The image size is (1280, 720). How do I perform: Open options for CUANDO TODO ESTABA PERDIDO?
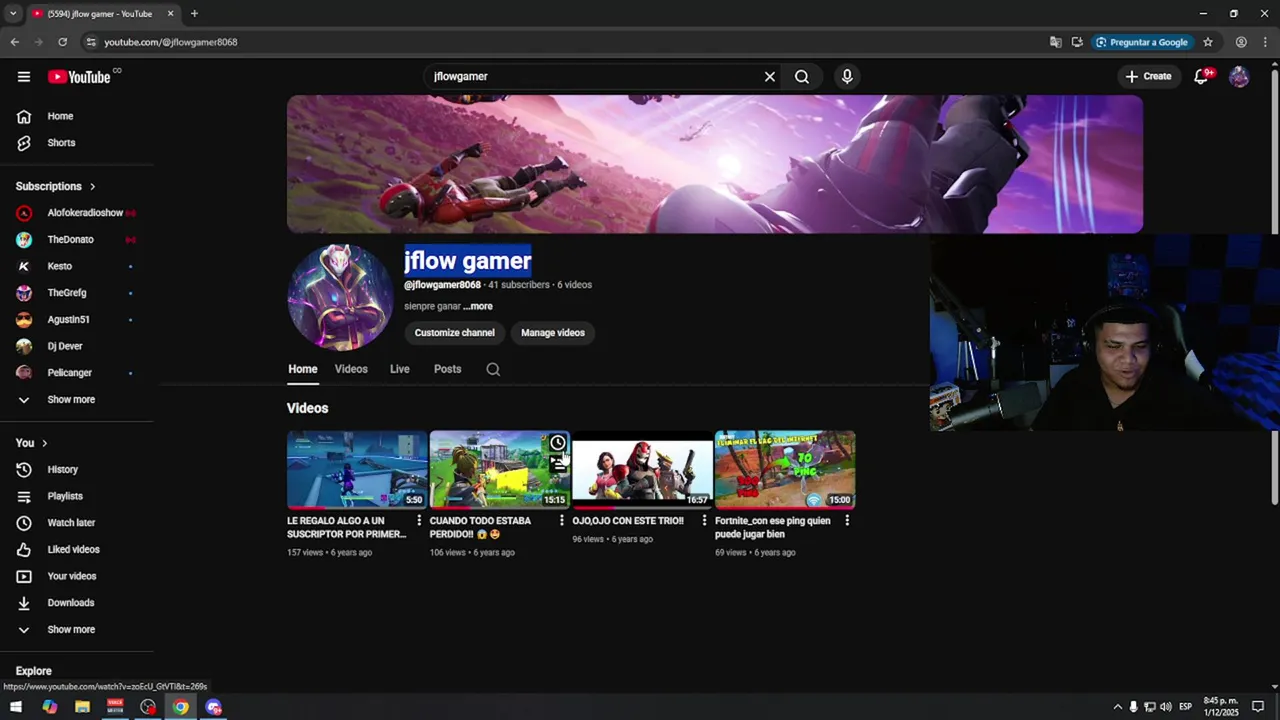coord(562,521)
